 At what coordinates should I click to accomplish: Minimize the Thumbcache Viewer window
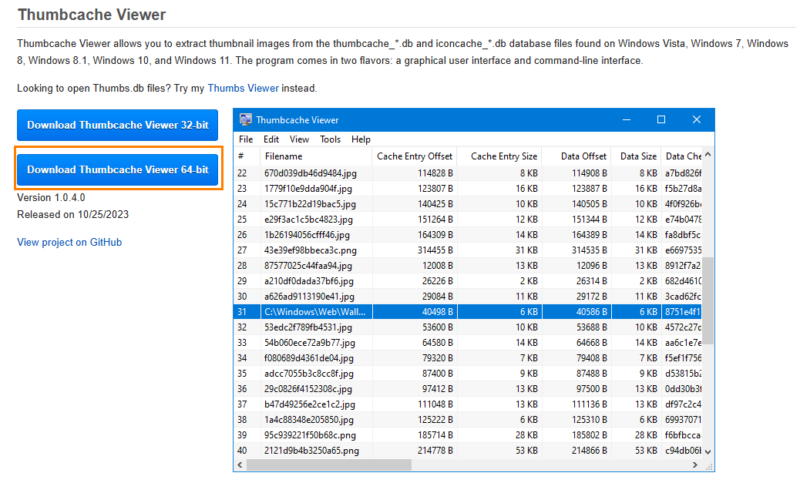coord(627,120)
